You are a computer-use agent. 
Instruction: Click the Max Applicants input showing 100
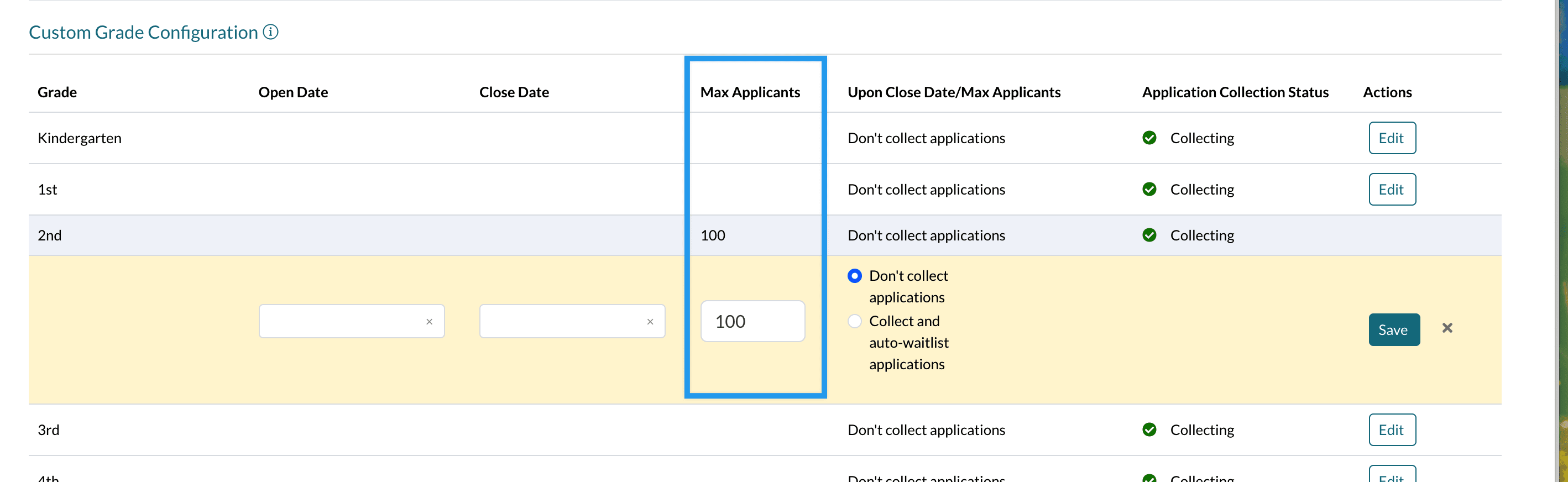click(752, 321)
